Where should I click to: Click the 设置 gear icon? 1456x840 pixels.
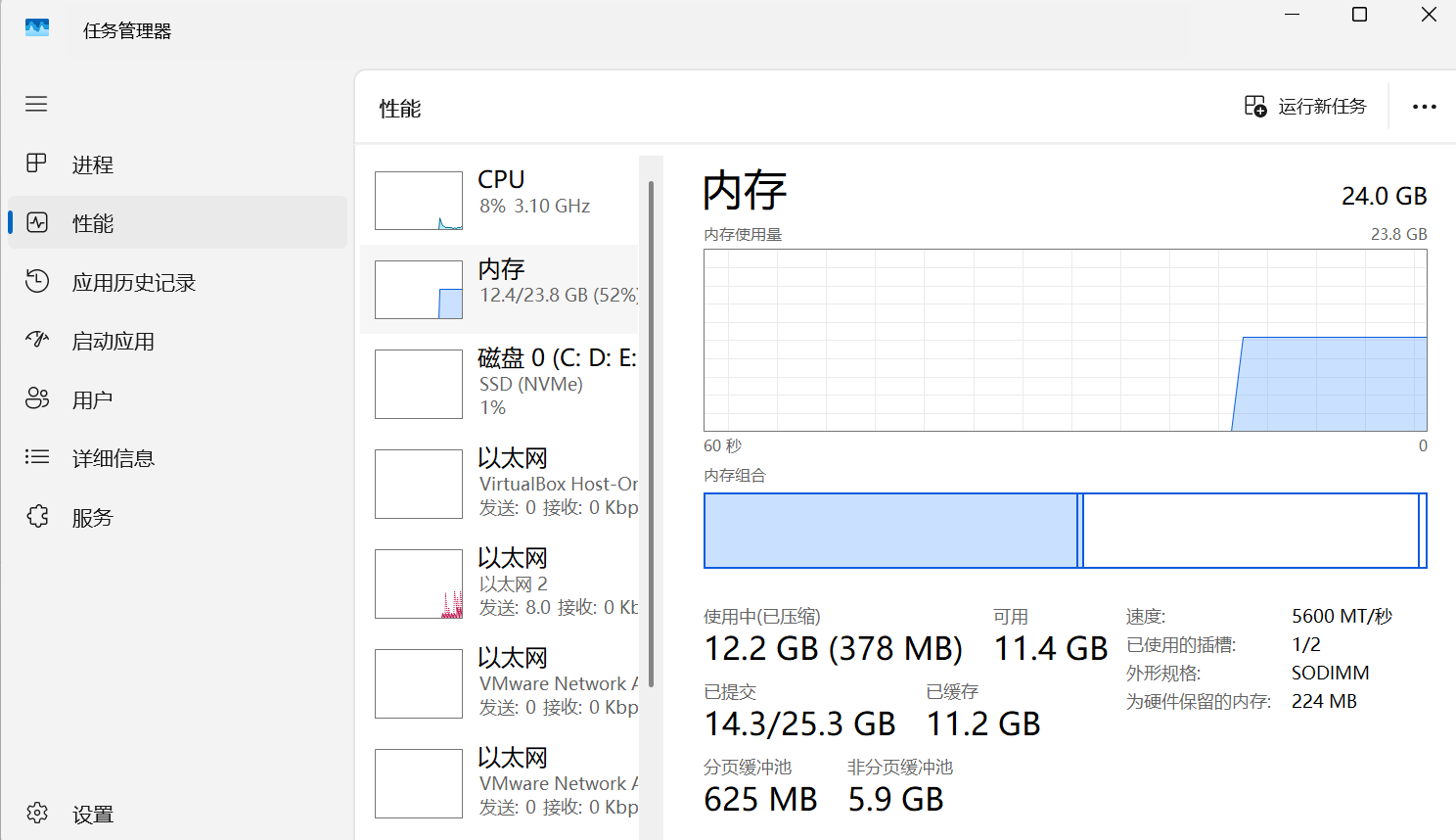[x=36, y=813]
